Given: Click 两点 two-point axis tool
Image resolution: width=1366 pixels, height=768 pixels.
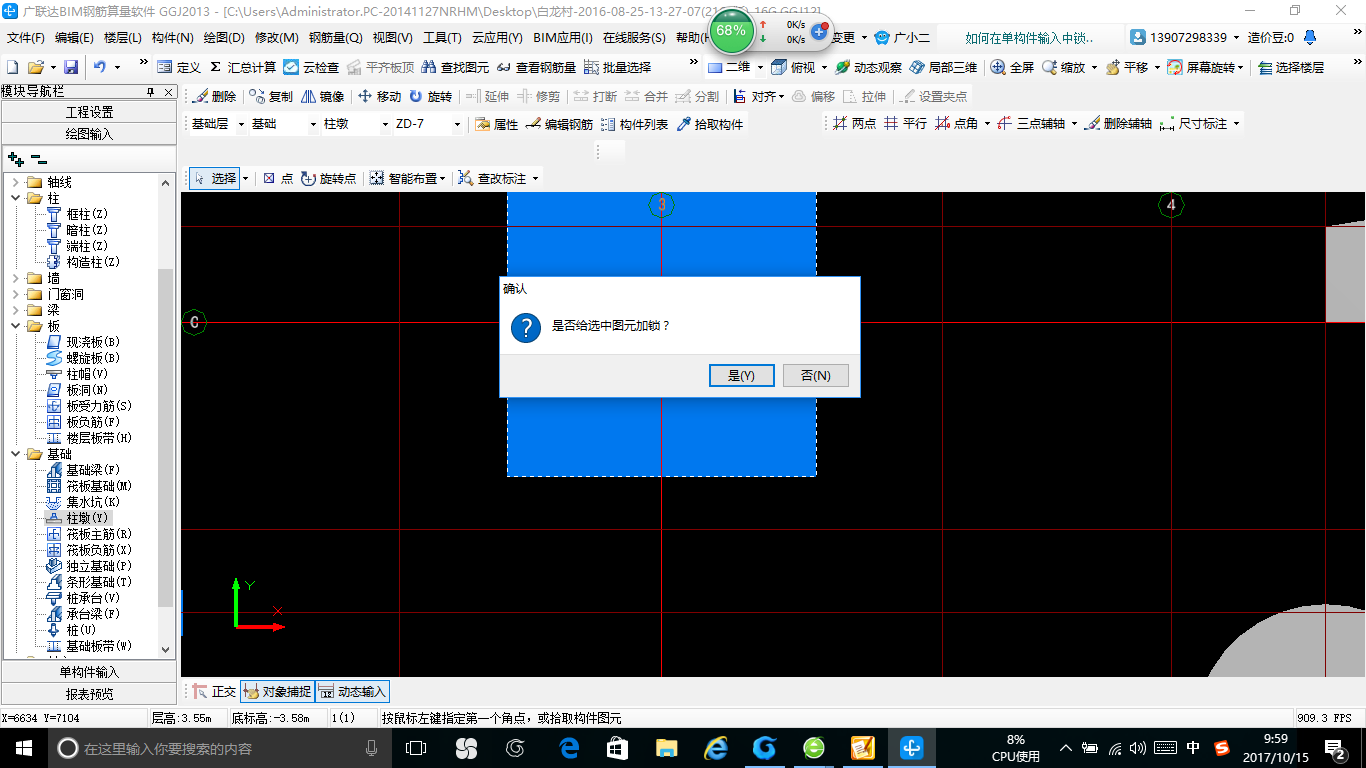Looking at the screenshot, I should [x=854, y=123].
